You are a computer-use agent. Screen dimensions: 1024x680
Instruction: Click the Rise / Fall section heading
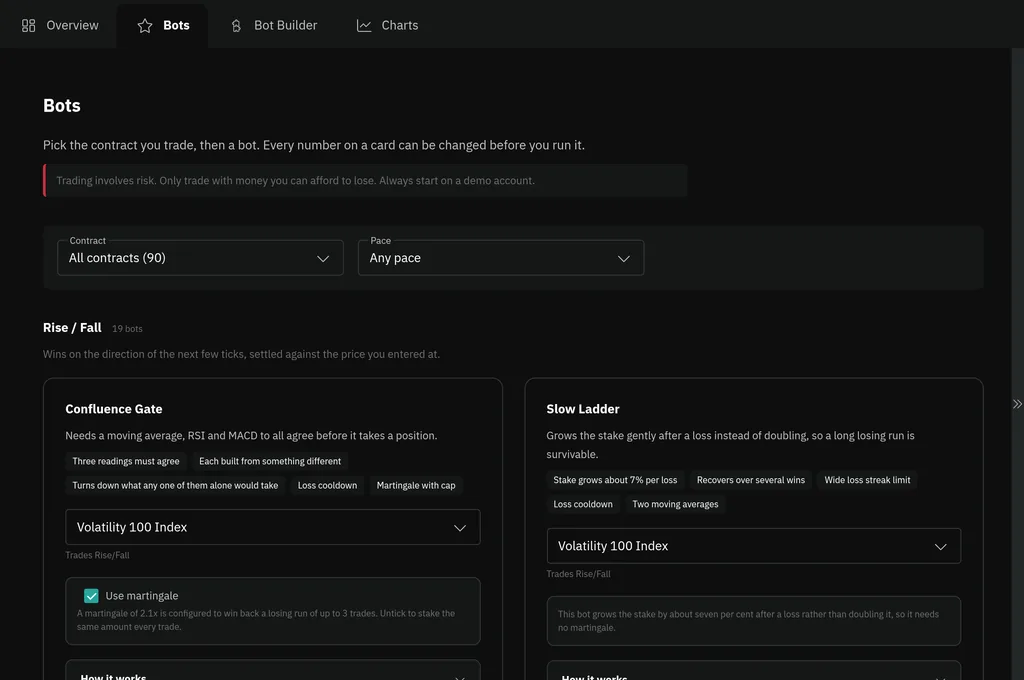(72, 328)
